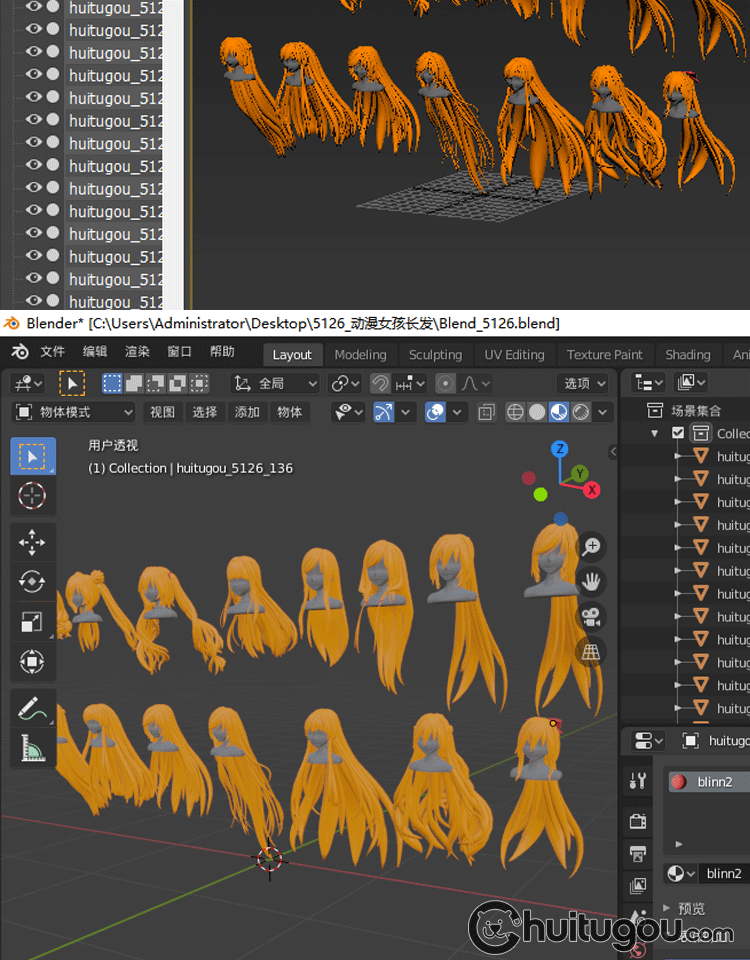Activate the Rotate tool

32,582
